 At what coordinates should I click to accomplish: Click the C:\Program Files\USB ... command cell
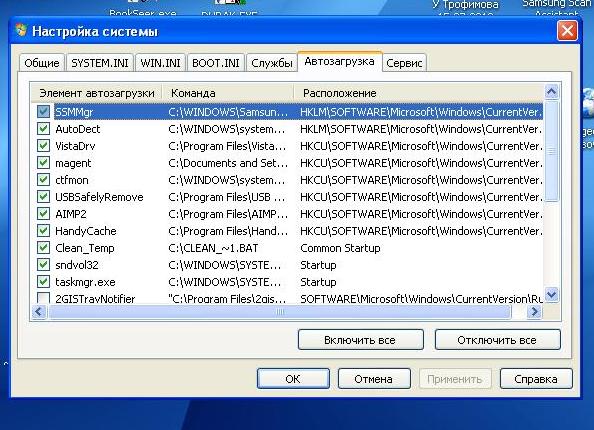227,197
